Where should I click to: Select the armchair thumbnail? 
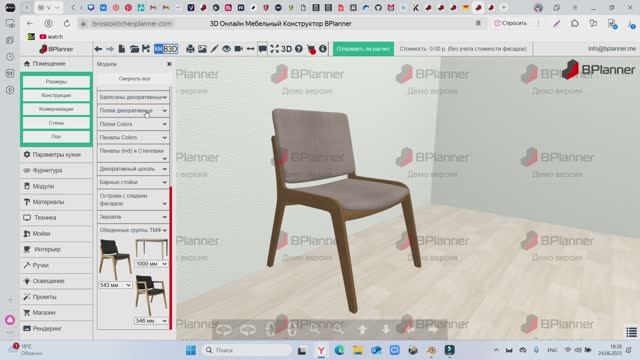tap(151, 295)
